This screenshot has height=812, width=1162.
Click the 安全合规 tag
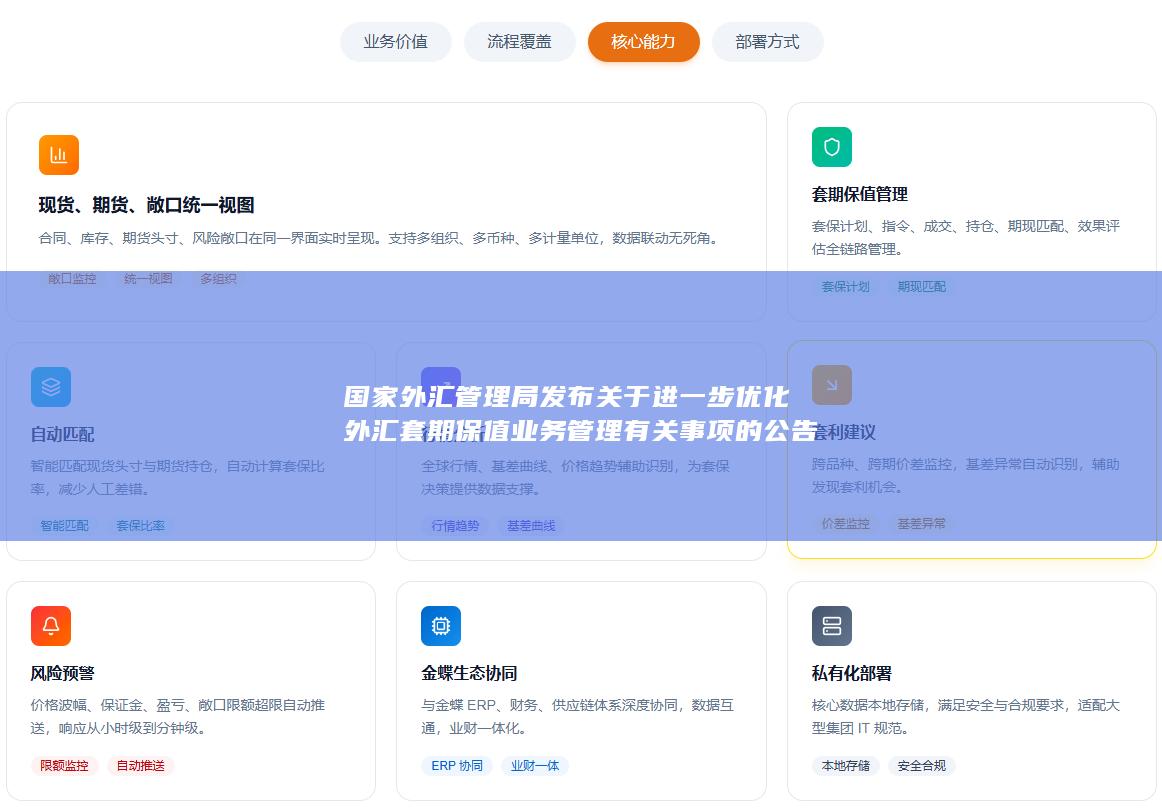[922, 766]
